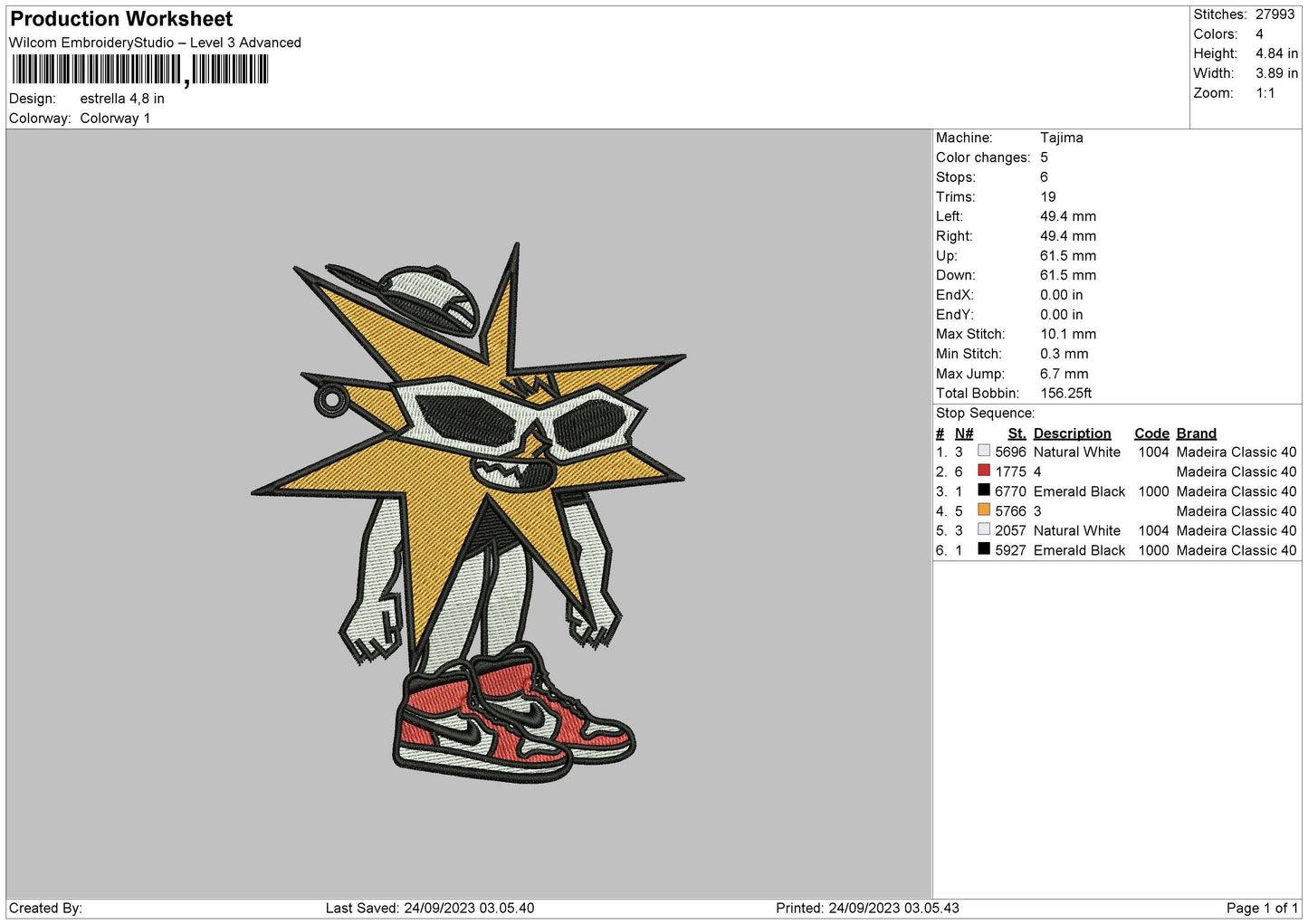Click the red color swatch in row 2

pos(984,471)
